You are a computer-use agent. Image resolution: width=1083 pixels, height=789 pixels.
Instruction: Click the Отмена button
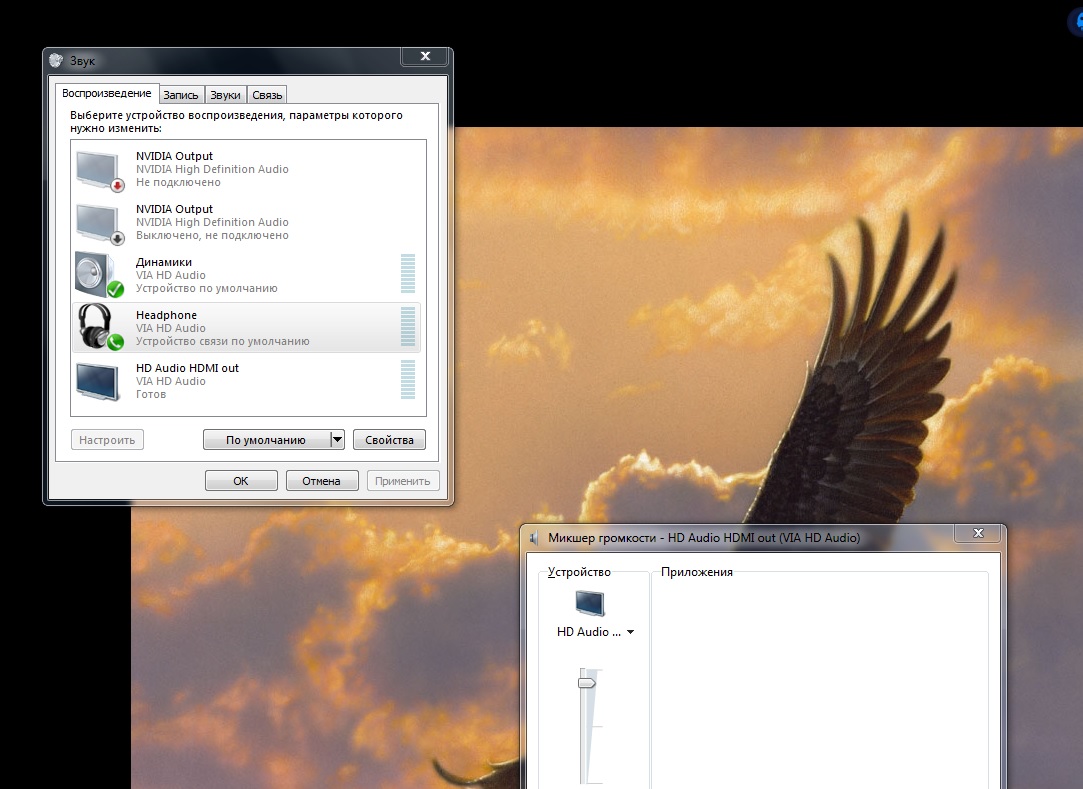321,481
